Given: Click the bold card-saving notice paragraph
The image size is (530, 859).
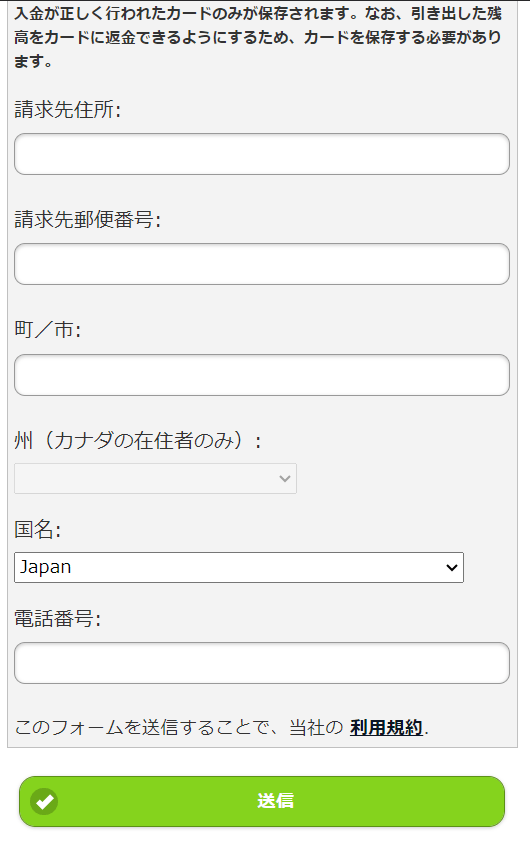Looking at the screenshot, I should tap(258, 37).
